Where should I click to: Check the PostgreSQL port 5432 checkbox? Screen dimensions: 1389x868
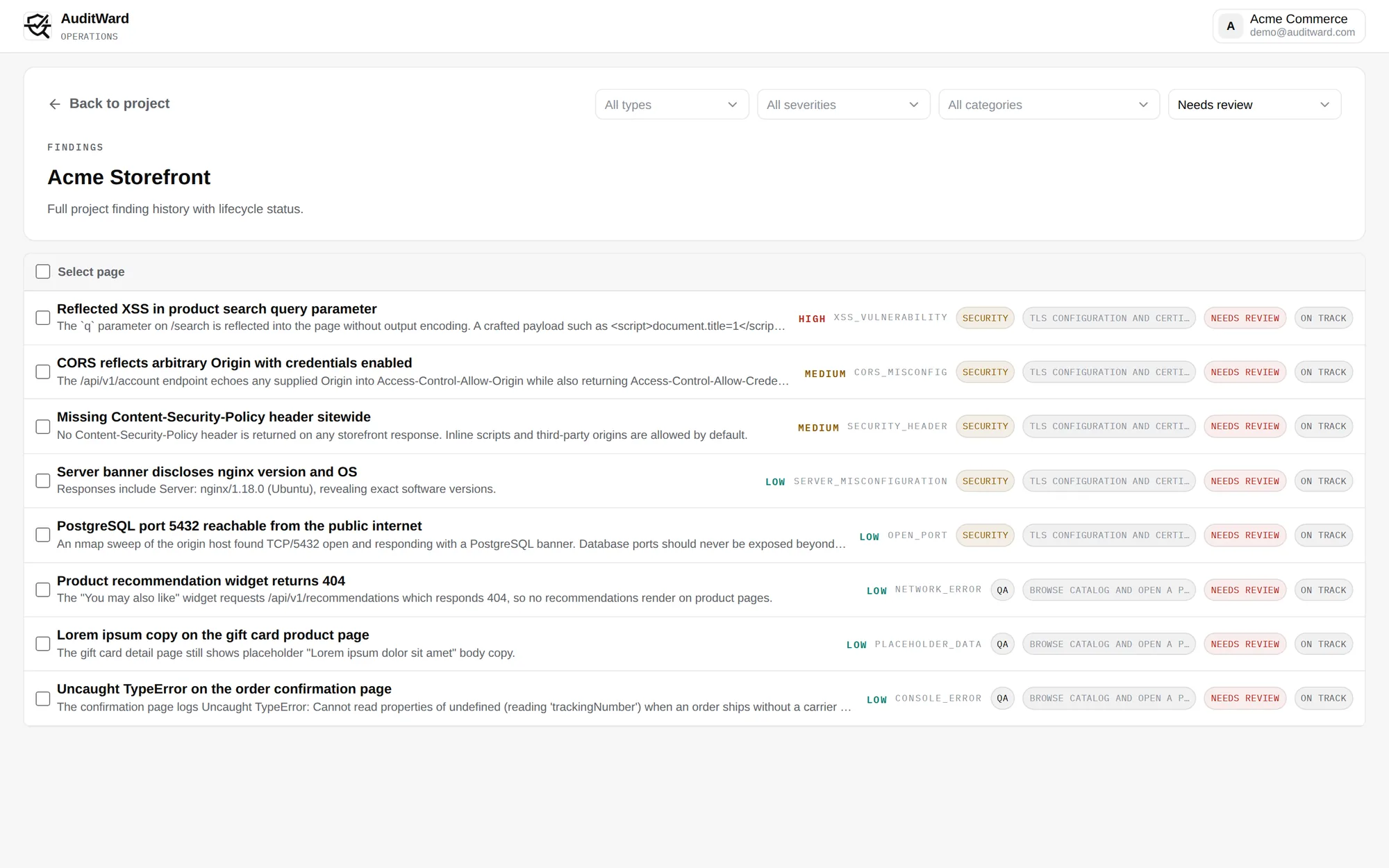(43, 535)
